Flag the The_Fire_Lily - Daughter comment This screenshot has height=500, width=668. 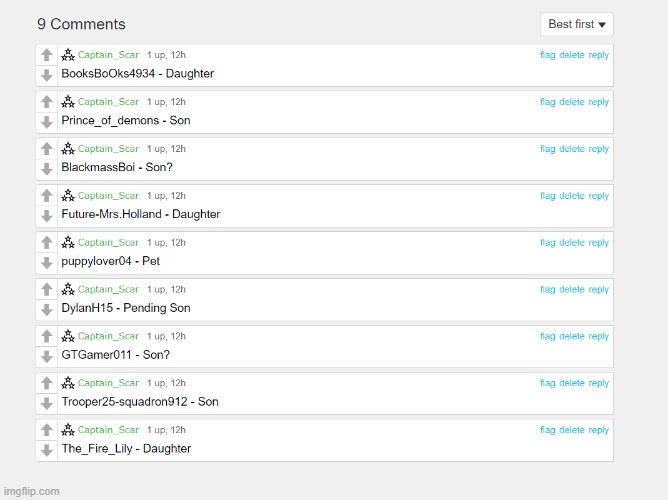coord(548,430)
